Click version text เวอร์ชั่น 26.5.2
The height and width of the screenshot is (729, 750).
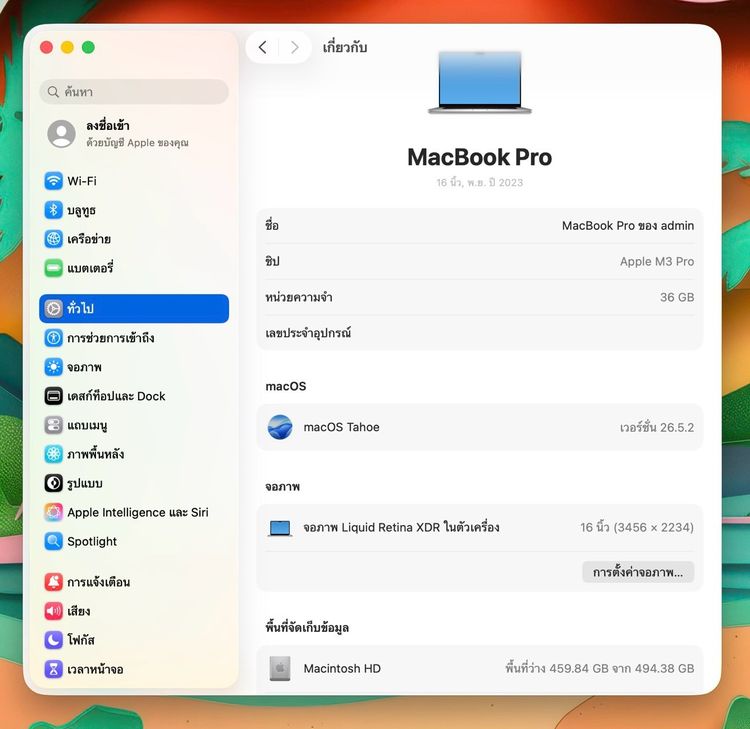pyautogui.click(x=657, y=427)
